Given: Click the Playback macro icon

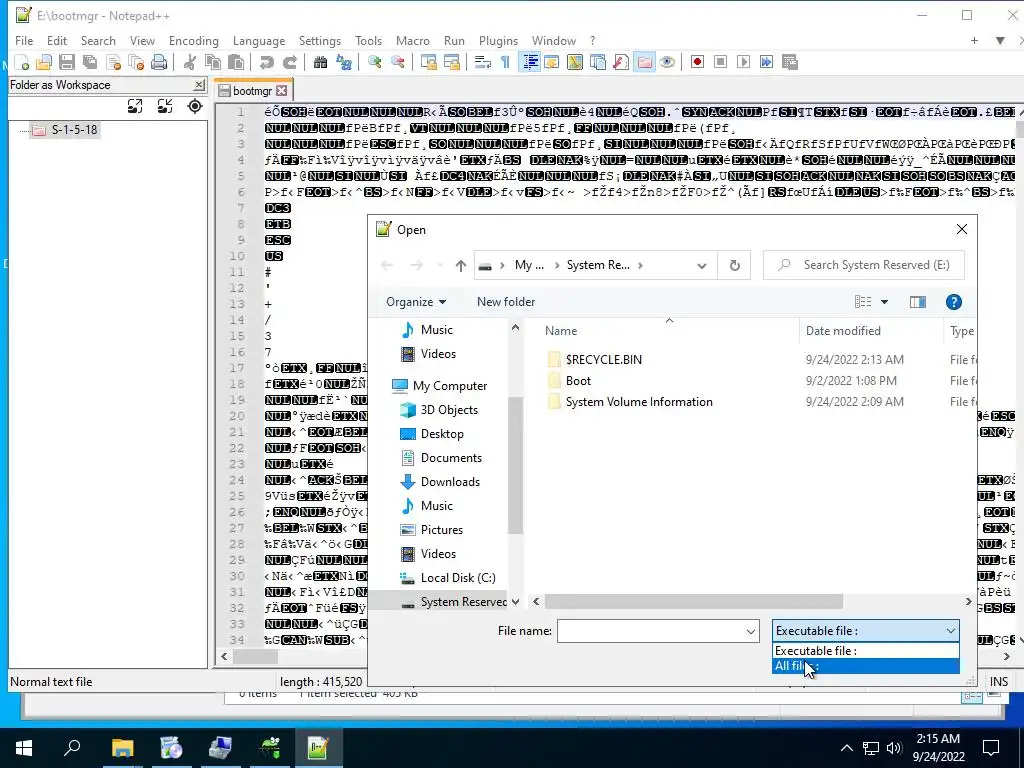Looking at the screenshot, I should 743,62.
